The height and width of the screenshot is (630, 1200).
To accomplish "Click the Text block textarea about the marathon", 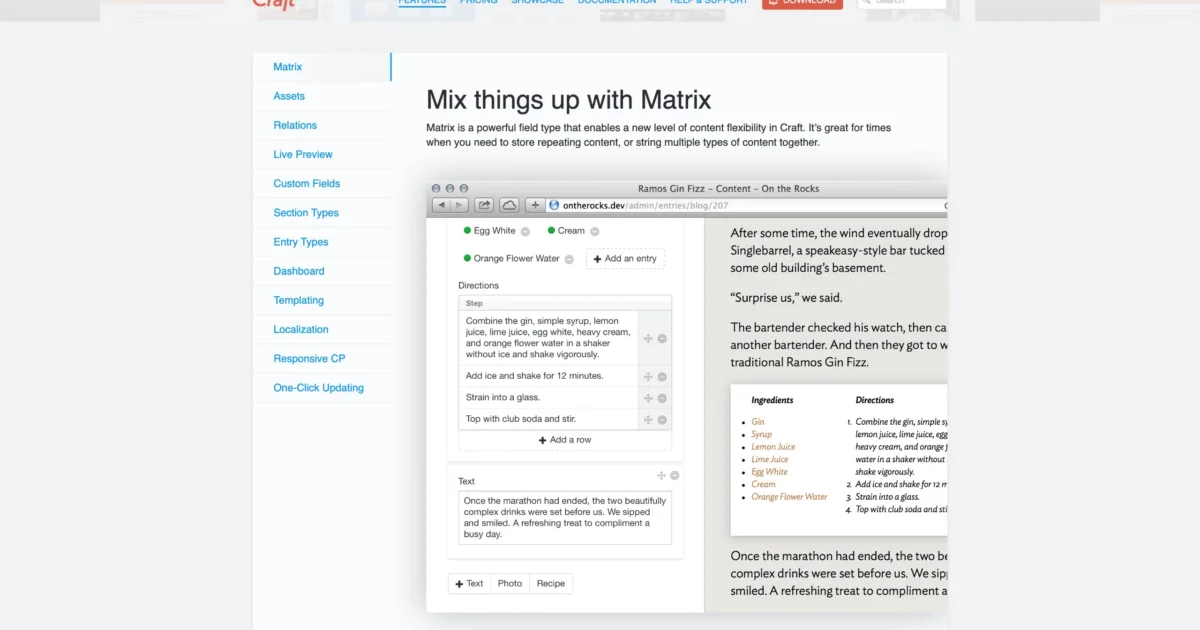I will [x=565, y=517].
